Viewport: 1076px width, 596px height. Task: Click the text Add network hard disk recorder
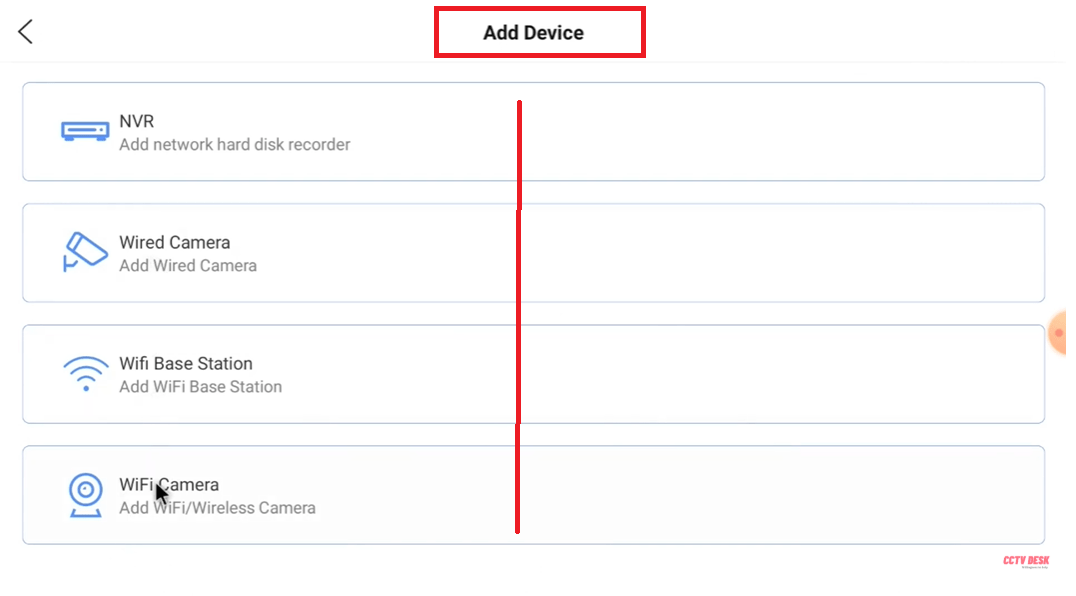235,145
